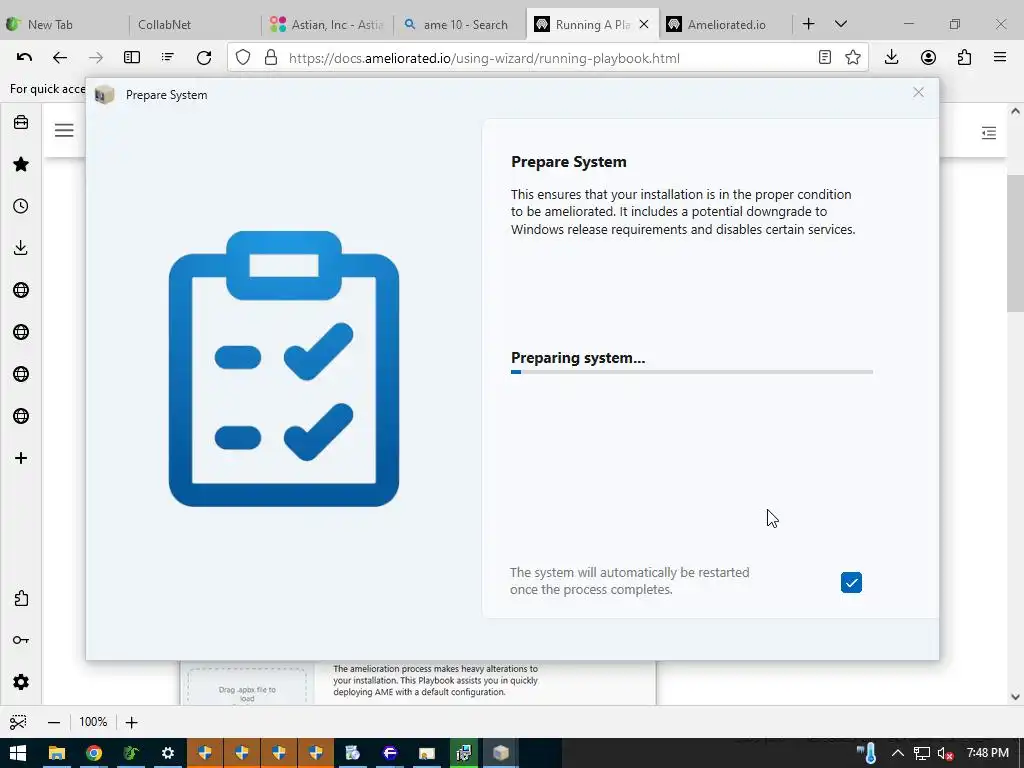
Task: Open the network tray icon
Action: pos(921,753)
